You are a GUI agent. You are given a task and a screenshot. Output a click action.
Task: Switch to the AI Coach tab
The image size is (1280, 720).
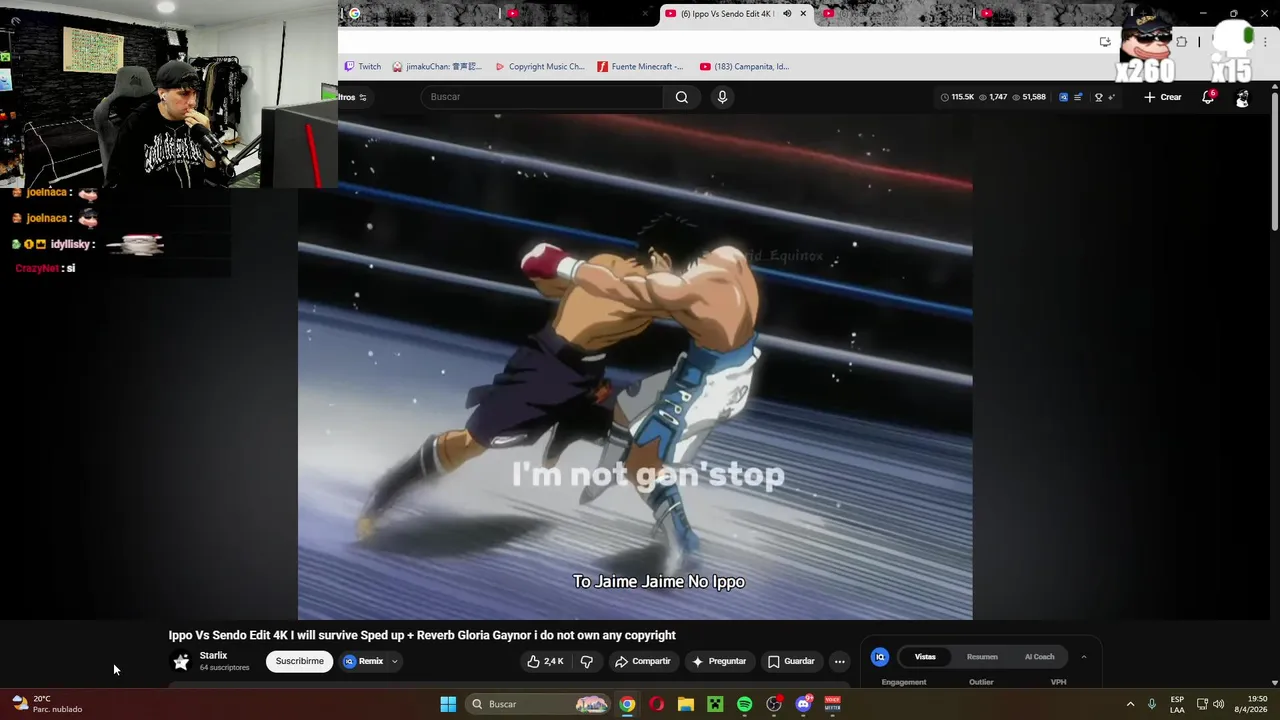[x=1039, y=657]
